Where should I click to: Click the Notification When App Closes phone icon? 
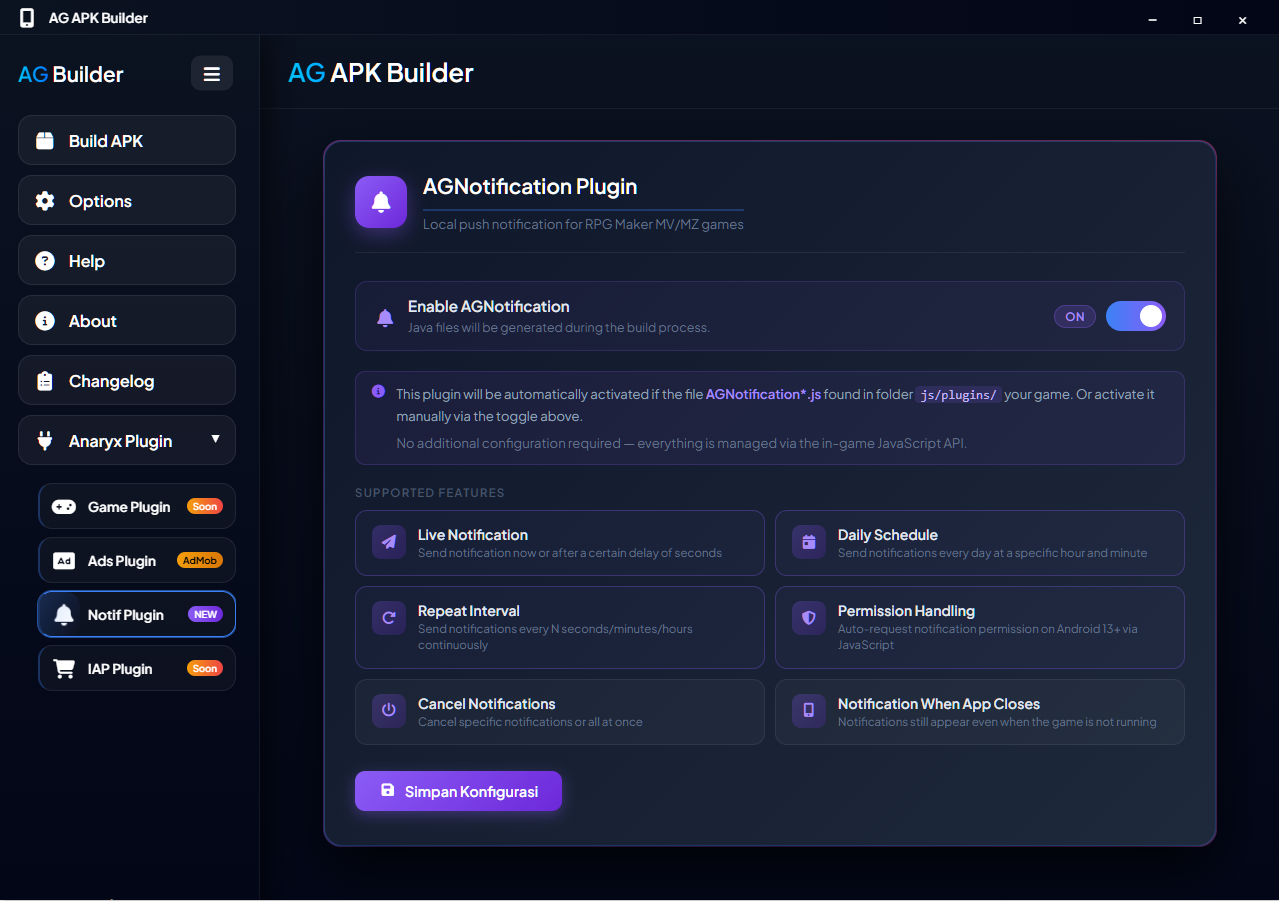(x=809, y=711)
